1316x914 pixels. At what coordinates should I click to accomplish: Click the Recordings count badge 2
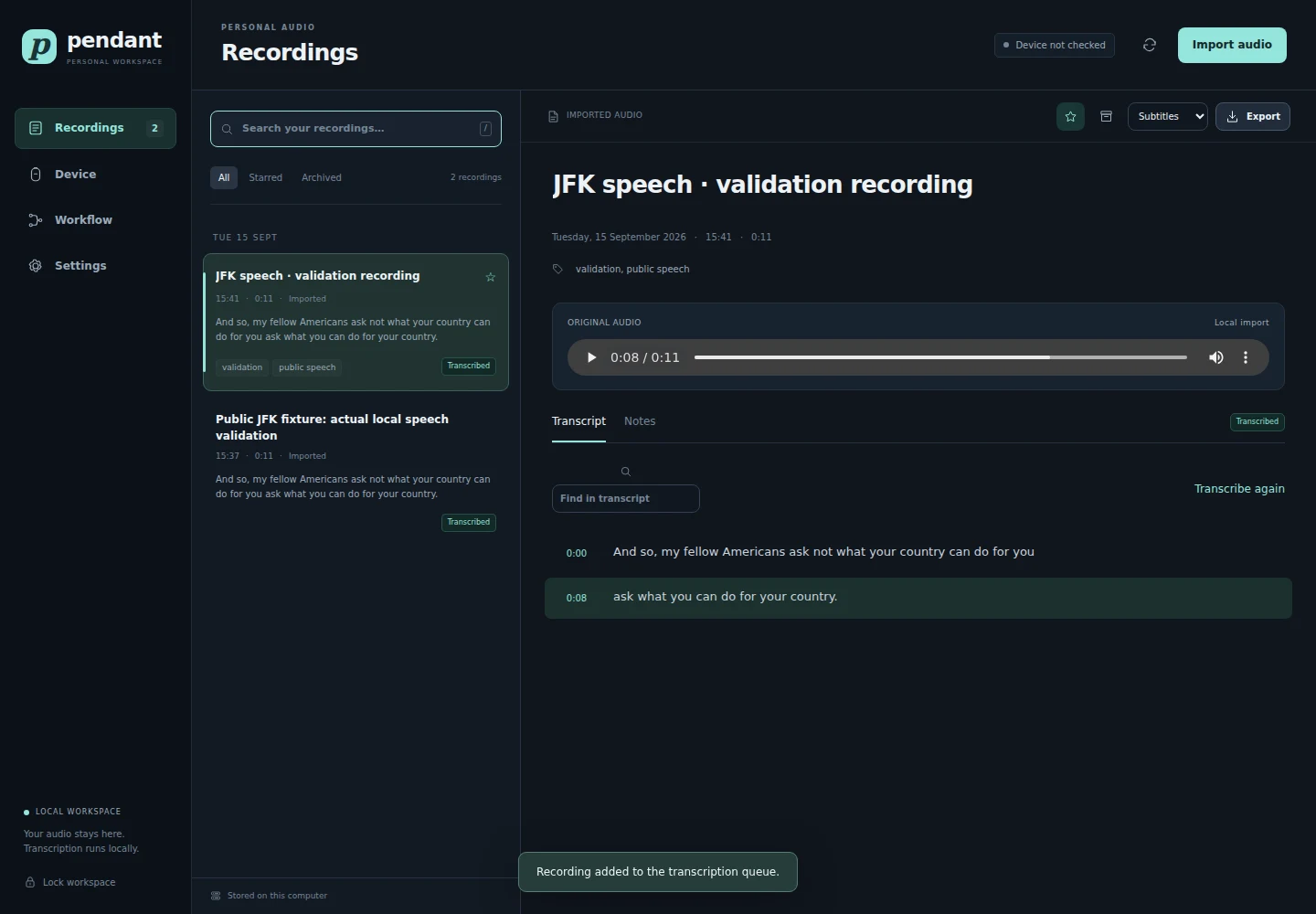154,128
